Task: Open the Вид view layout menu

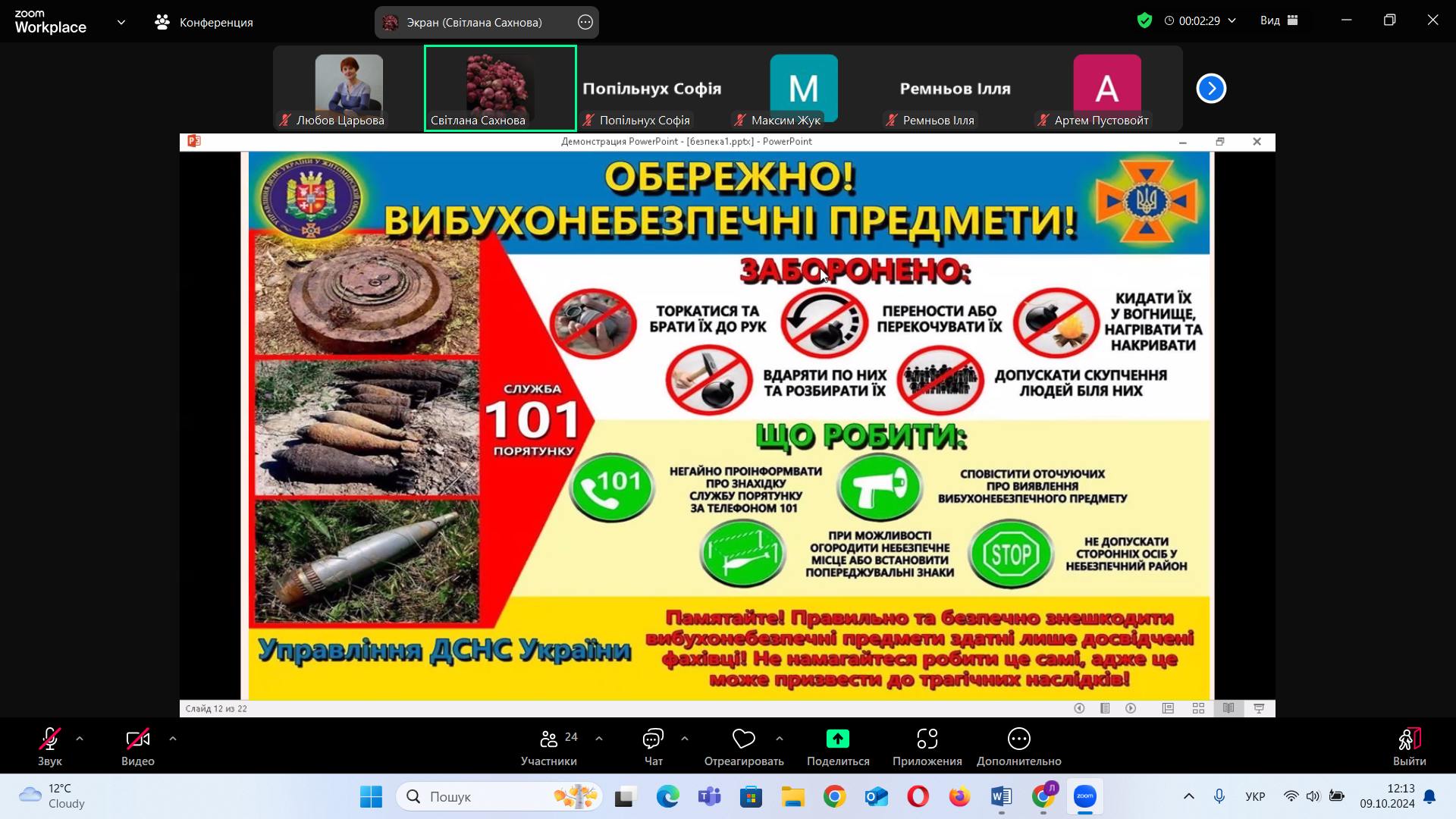Action: pyautogui.click(x=1279, y=20)
